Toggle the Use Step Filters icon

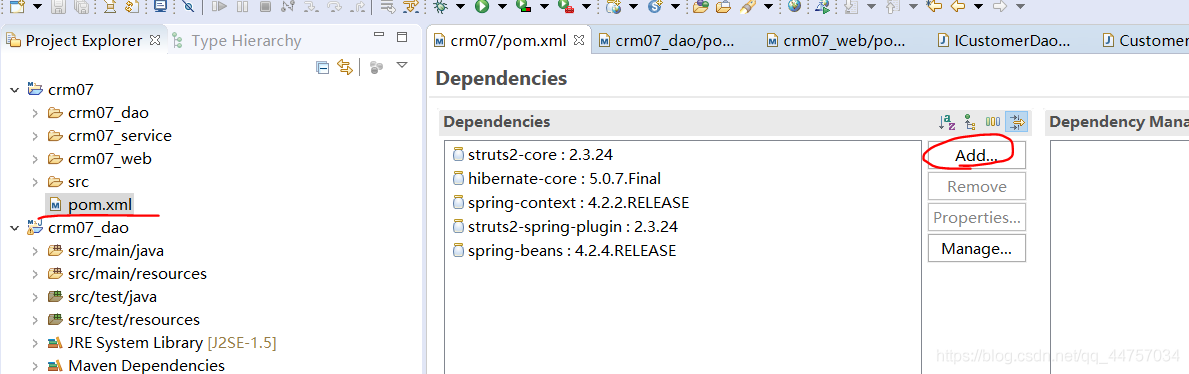[410, 7]
